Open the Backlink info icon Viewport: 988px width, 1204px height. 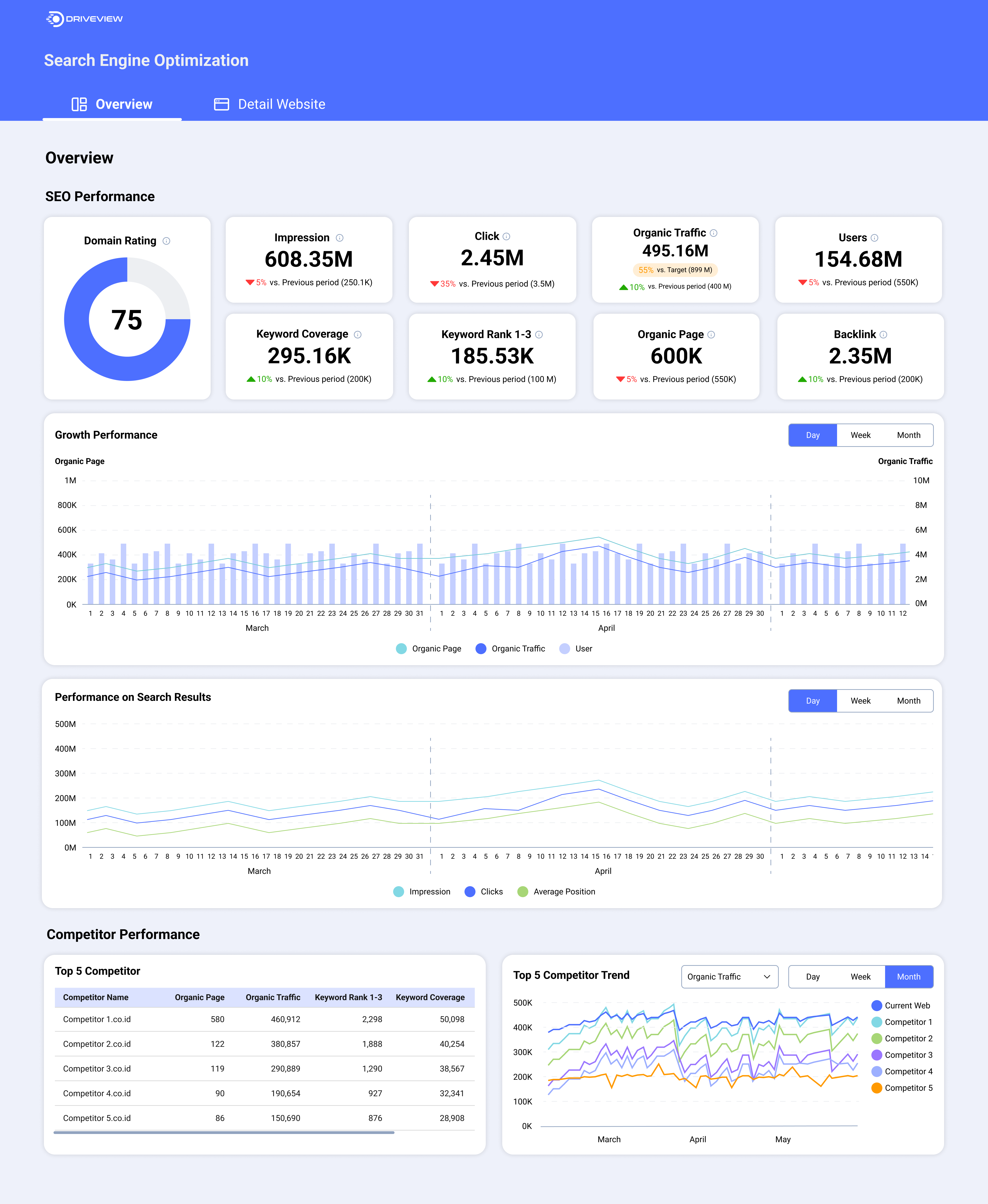tap(883, 335)
